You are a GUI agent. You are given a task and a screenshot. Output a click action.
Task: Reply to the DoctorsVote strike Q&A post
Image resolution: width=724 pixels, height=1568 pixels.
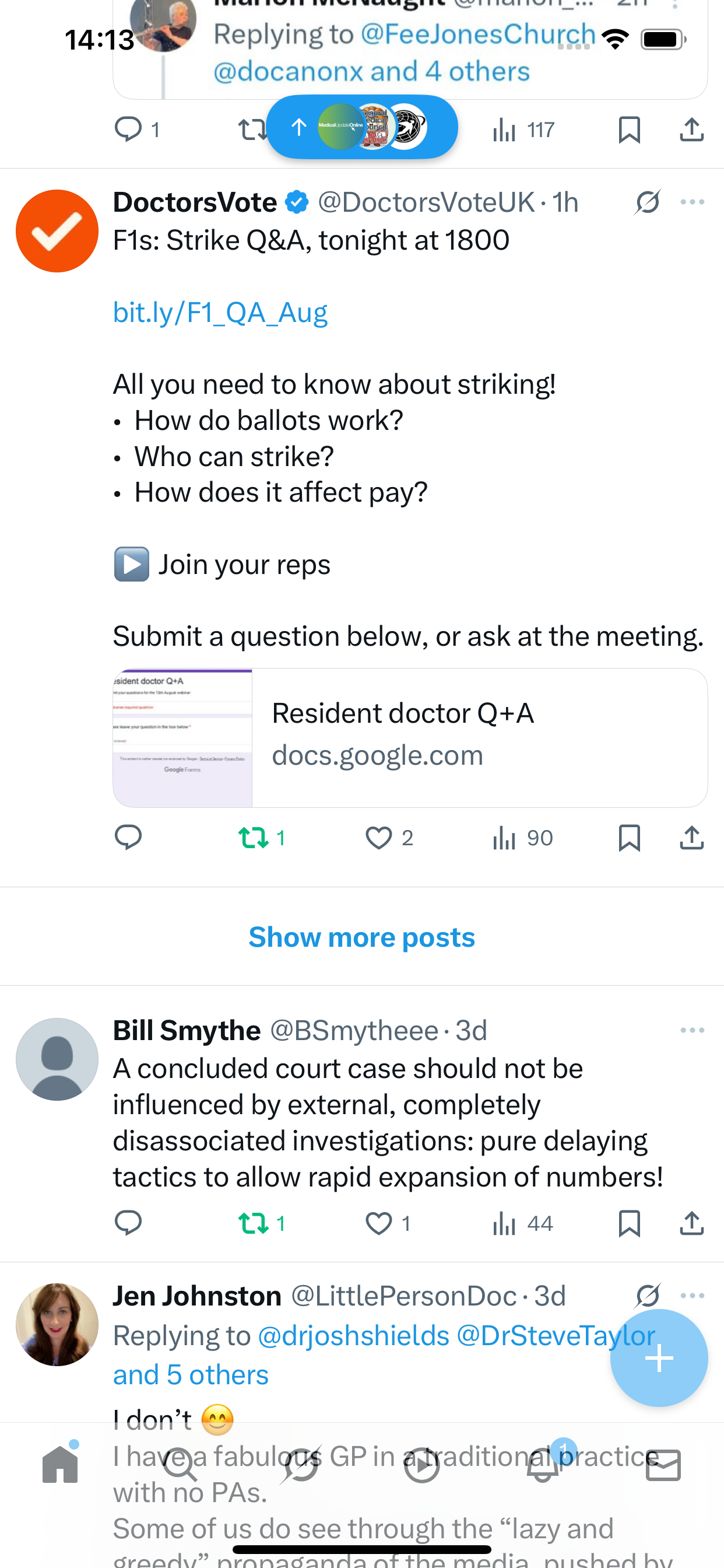tap(128, 838)
